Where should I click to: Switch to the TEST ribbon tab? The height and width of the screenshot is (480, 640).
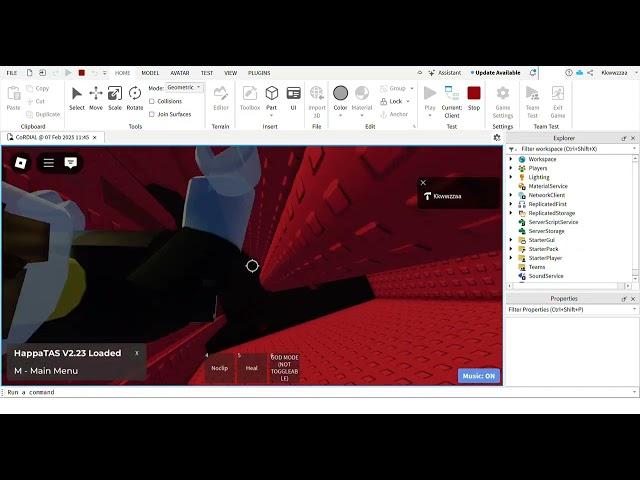[207, 73]
